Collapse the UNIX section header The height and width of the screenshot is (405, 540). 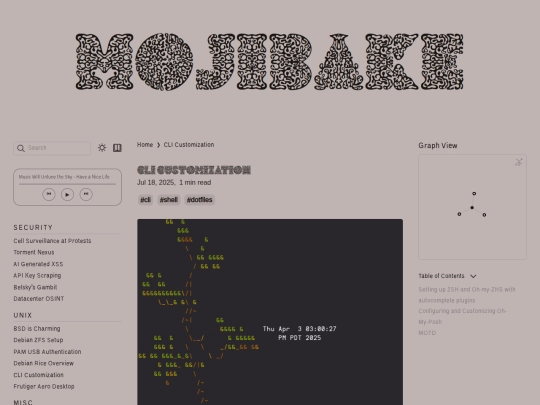[23, 315]
